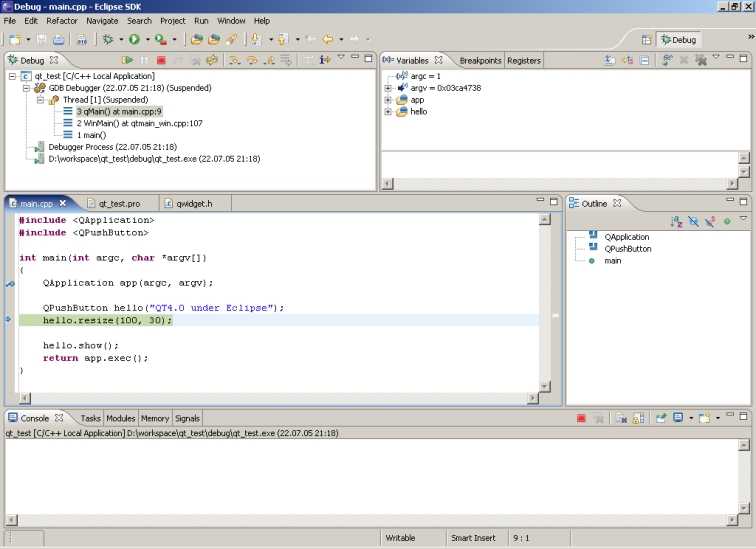756x549 pixels.
Task: Select main function in Outline view
Action: point(612,261)
